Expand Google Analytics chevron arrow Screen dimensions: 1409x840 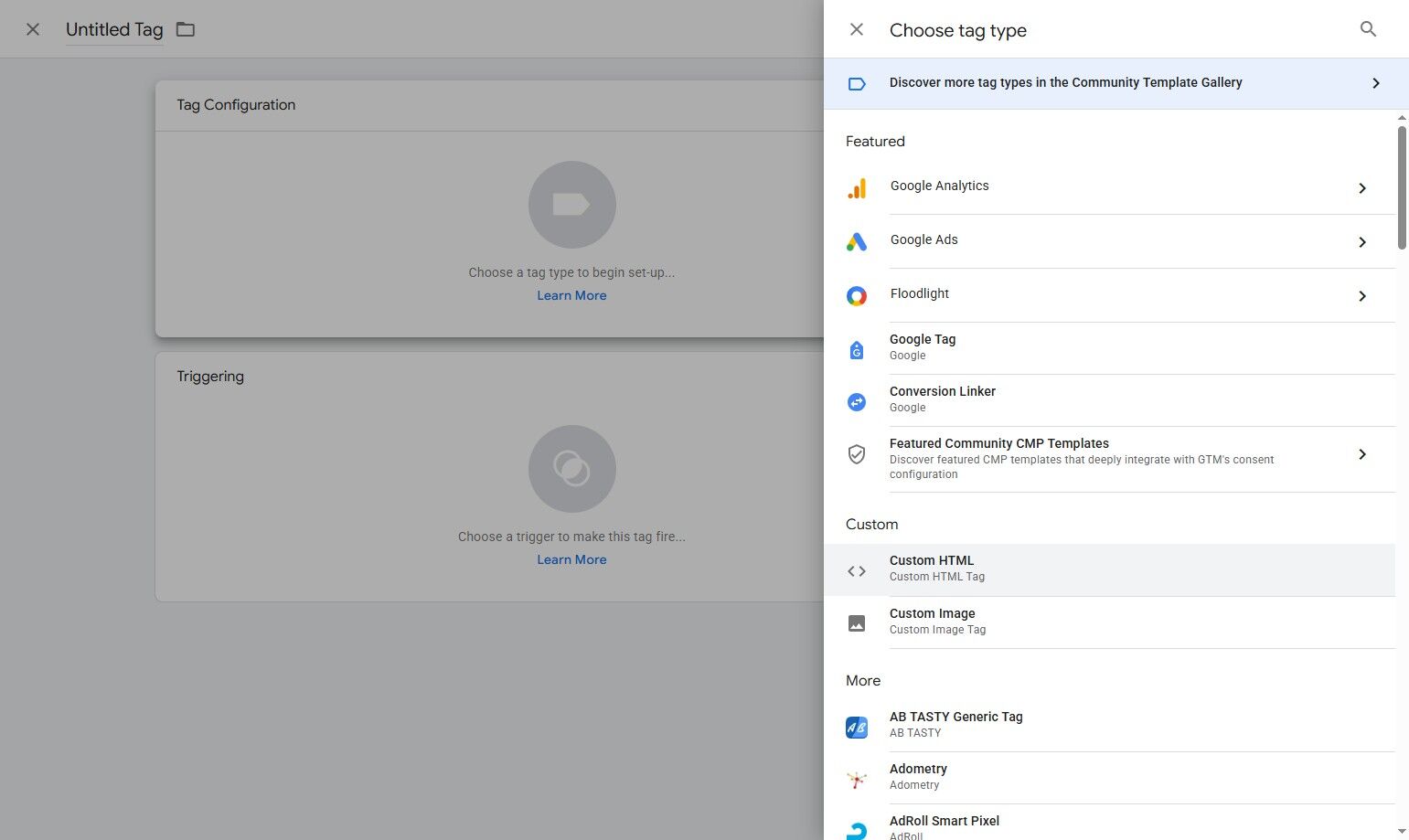(x=1362, y=188)
